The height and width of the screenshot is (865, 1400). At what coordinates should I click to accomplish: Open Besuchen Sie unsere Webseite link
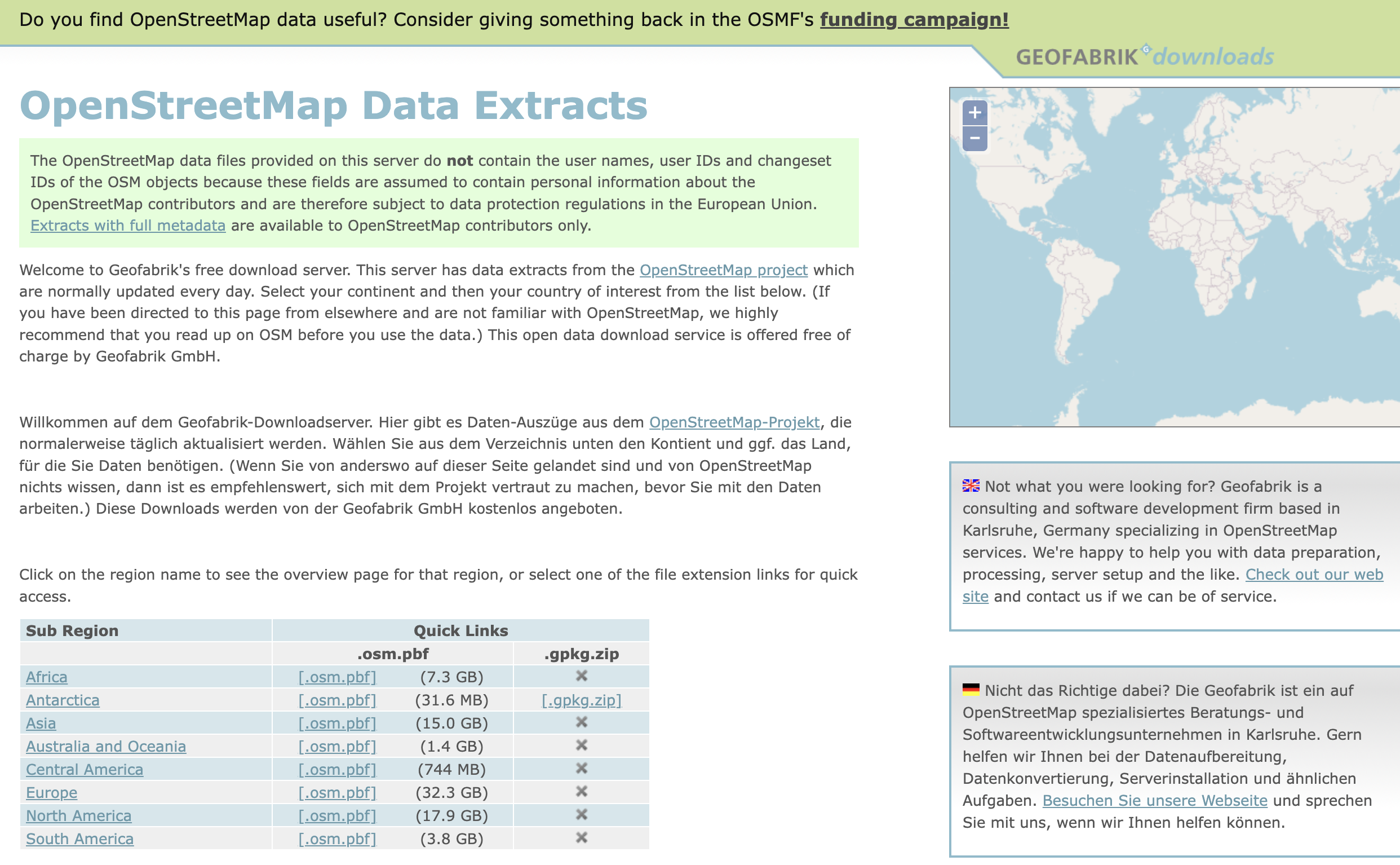pos(1155,800)
